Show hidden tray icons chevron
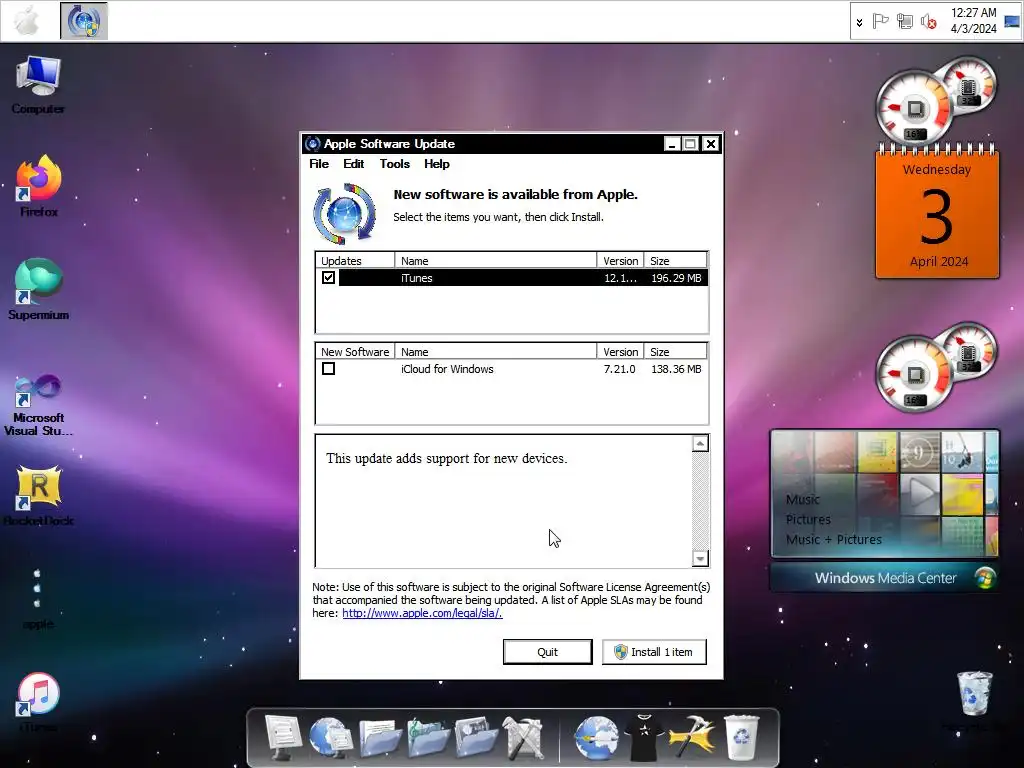 [859, 23]
